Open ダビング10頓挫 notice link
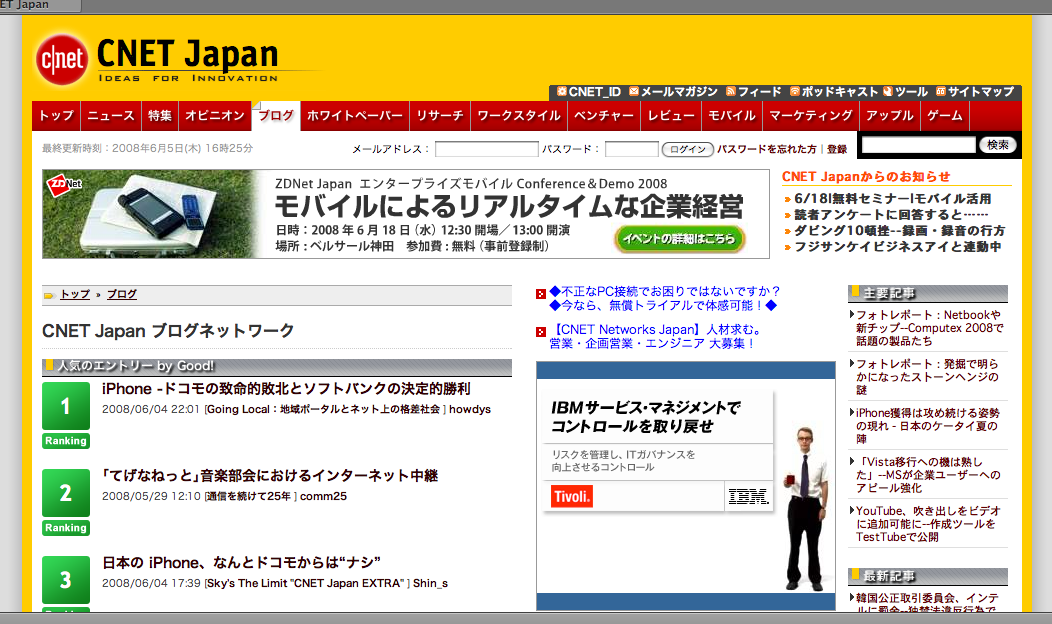 coord(900,231)
